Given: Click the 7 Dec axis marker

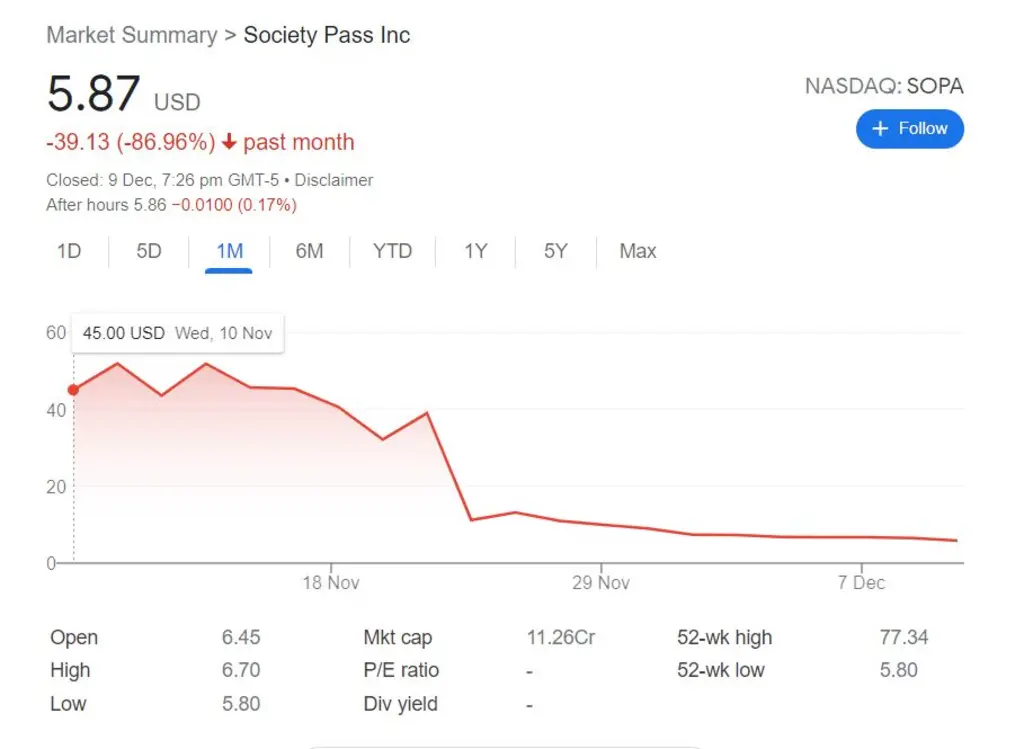Looking at the screenshot, I should [861, 582].
